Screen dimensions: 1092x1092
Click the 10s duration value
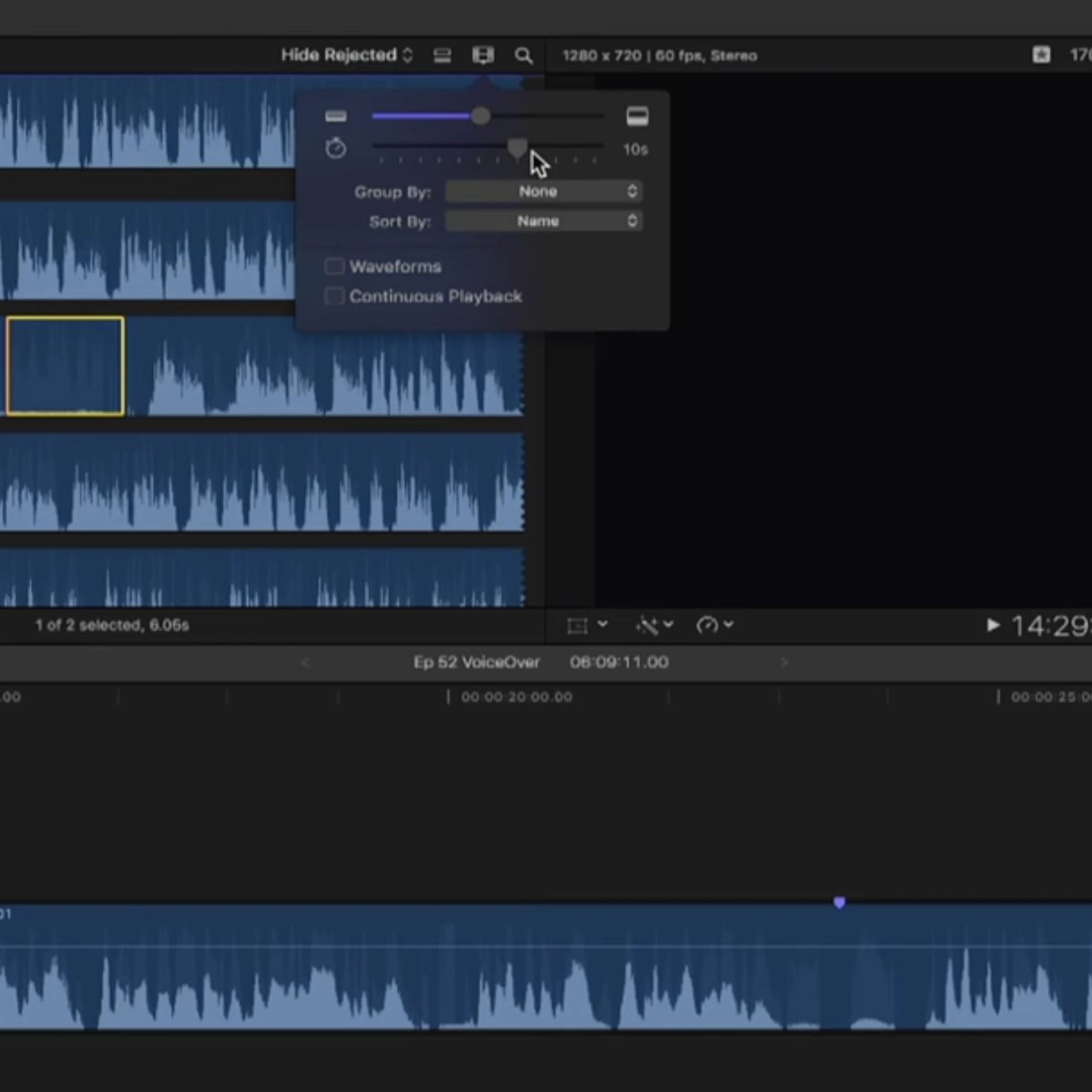tap(635, 149)
